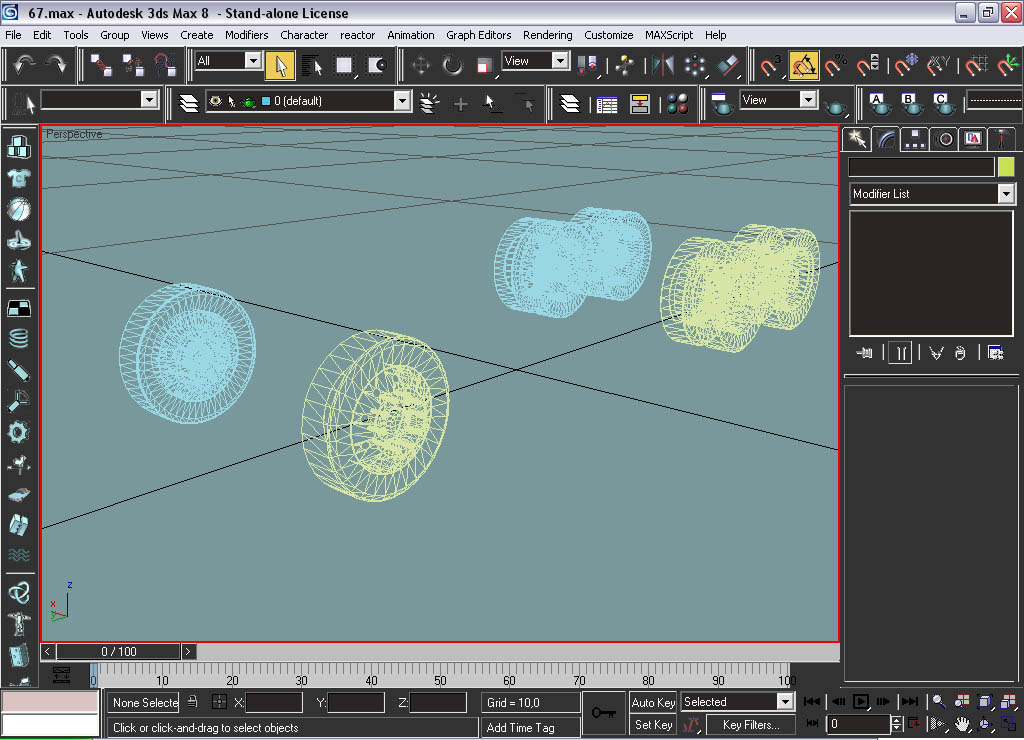1024x740 pixels.
Task: Switch to the Hierarchy command panel tab
Action: tap(914, 139)
